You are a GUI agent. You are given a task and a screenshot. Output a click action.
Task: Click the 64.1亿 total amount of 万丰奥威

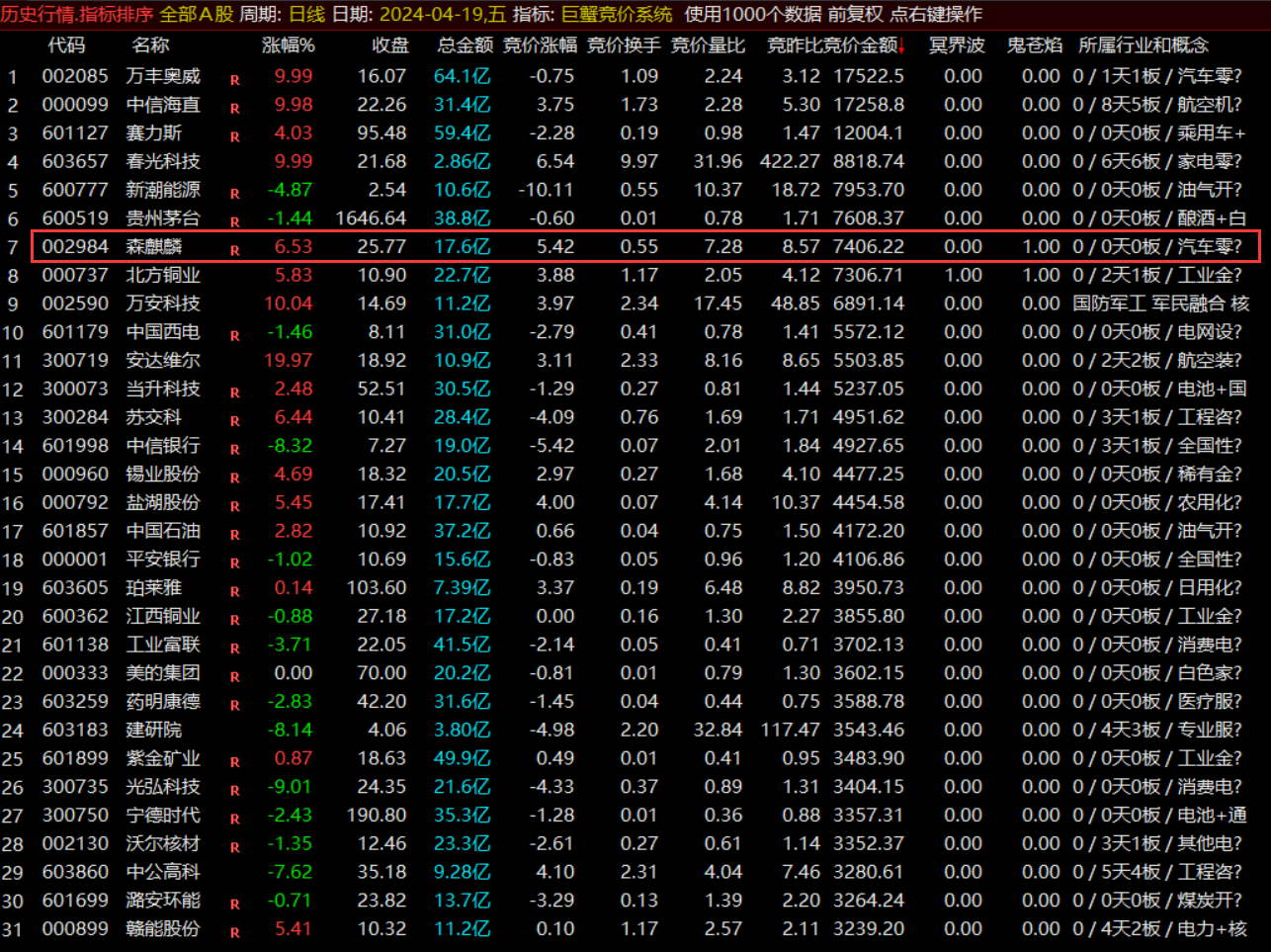pyautogui.click(x=462, y=76)
